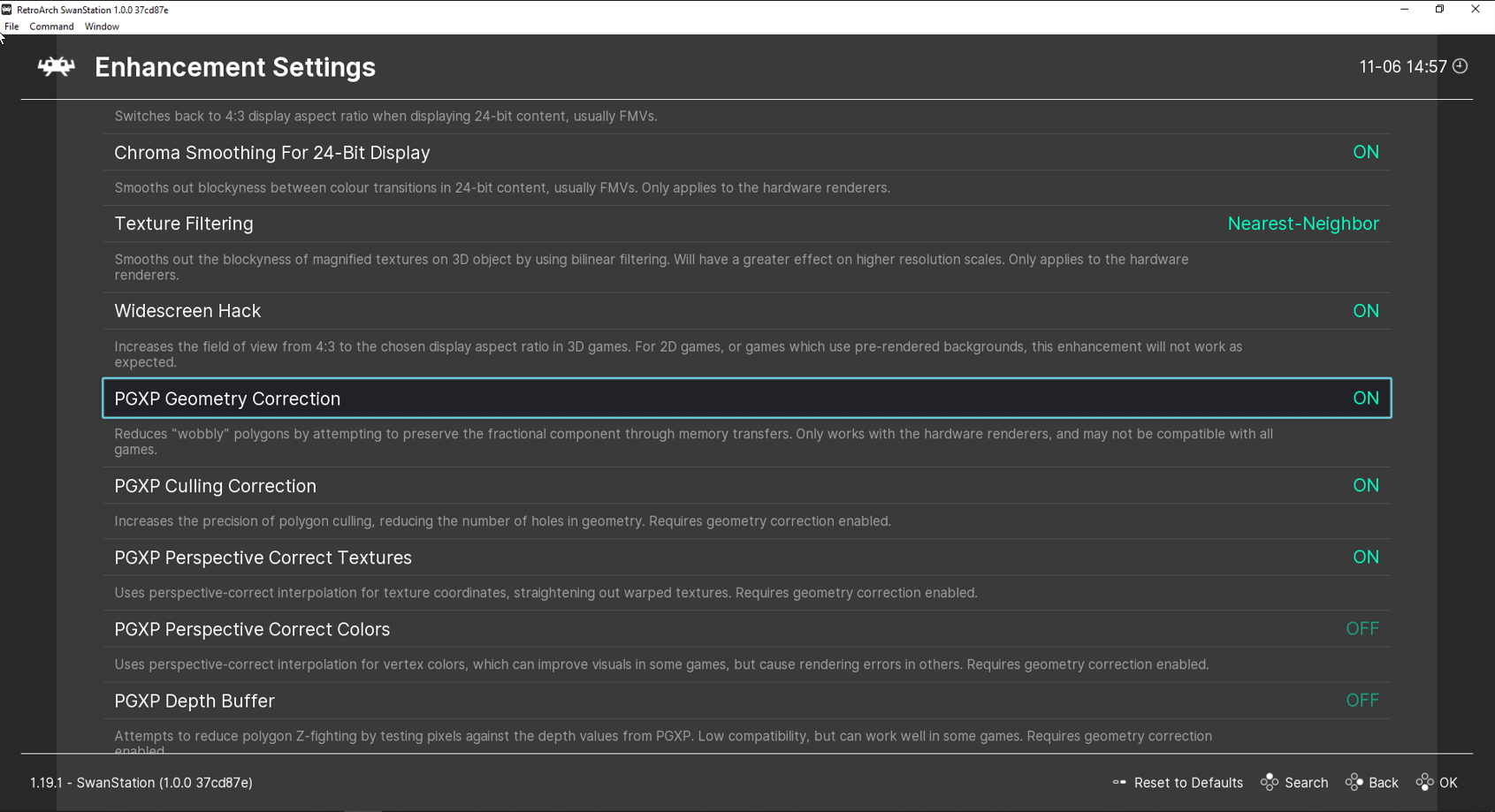1495x812 pixels.
Task: Click the Search gamepad icon
Action: point(1270,782)
